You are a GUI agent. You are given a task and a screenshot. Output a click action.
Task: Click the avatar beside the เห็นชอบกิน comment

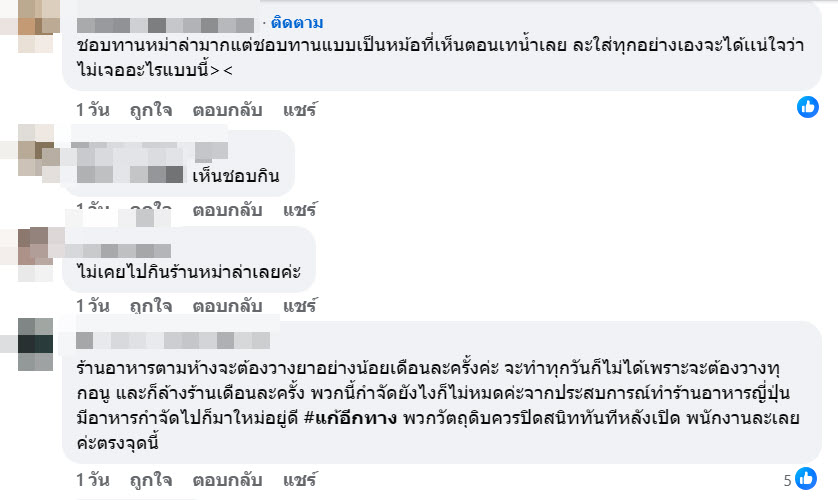tap(28, 154)
